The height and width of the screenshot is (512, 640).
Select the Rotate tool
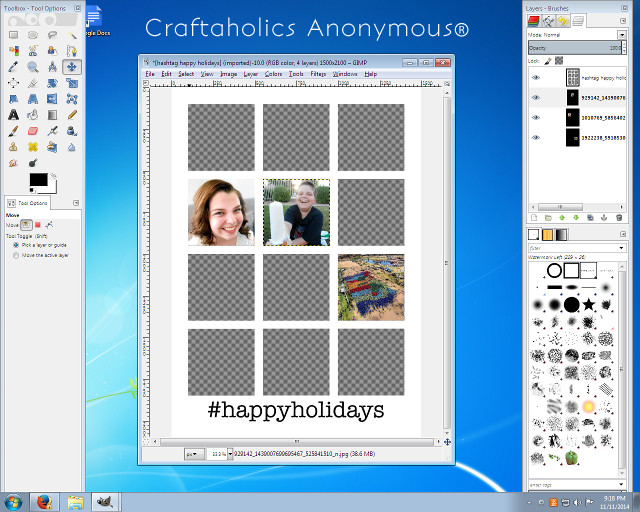point(52,83)
